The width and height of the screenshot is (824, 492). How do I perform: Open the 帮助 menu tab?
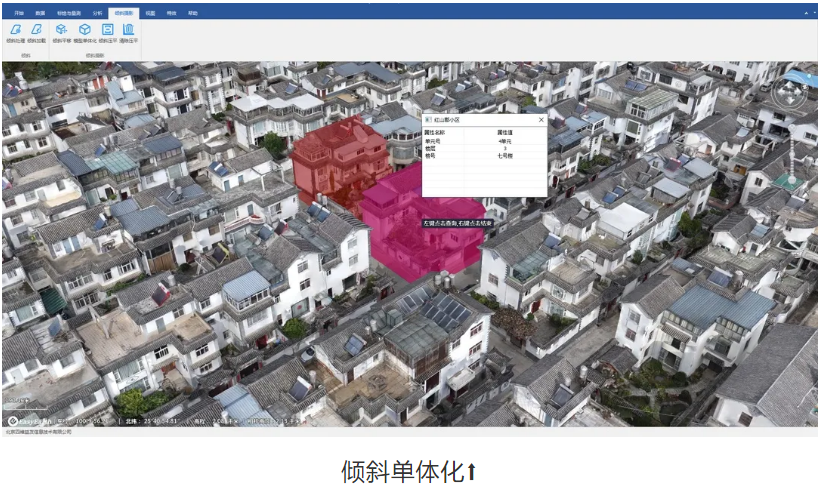pos(193,12)
